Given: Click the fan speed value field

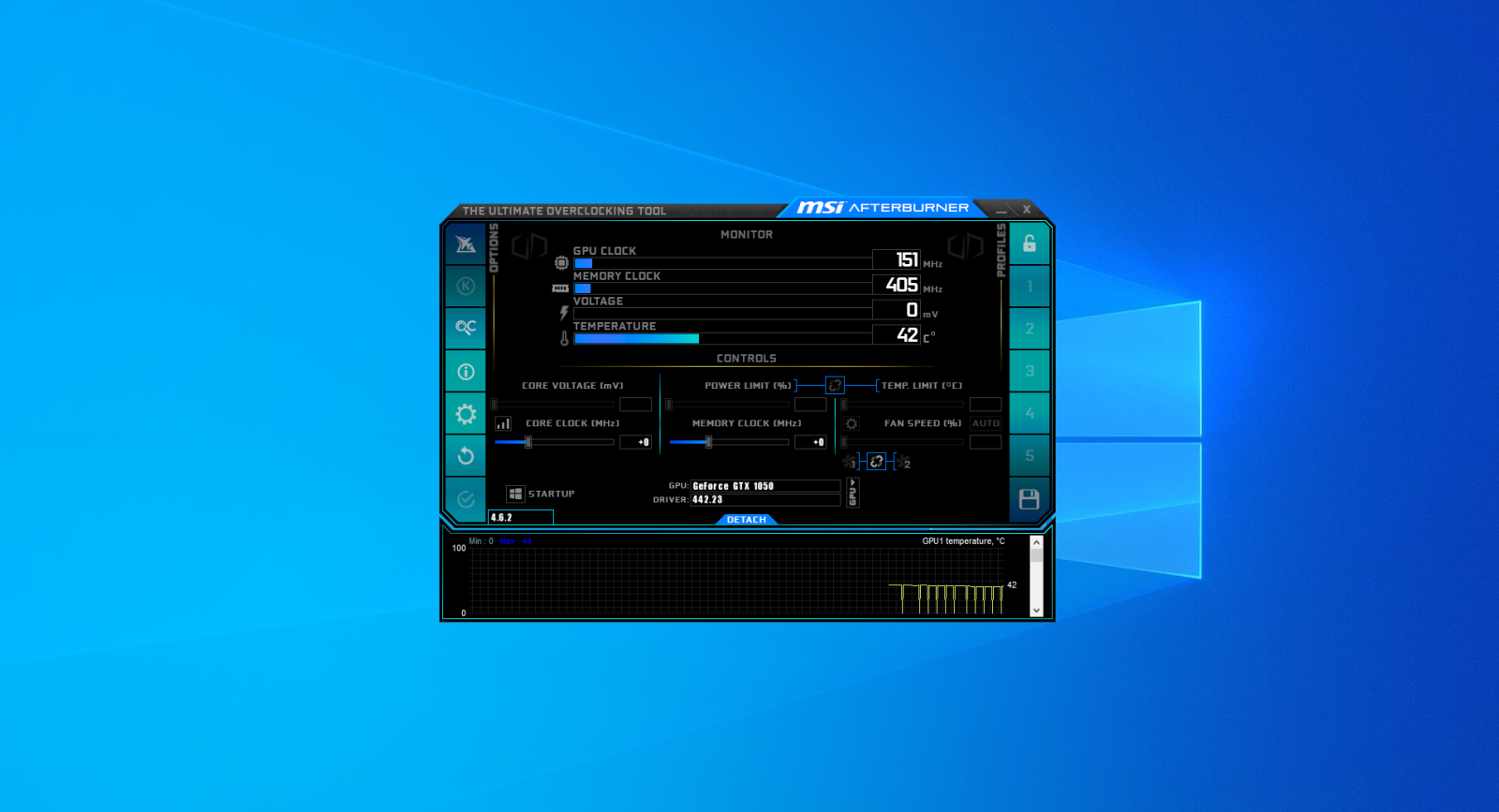Looking at the screenshot, I should (x=986, y=442).
